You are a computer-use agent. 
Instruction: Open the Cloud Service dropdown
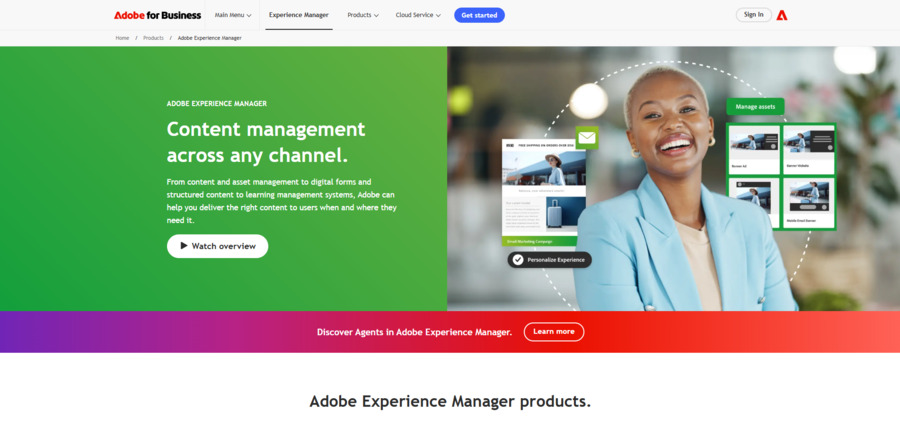point(418,15)
